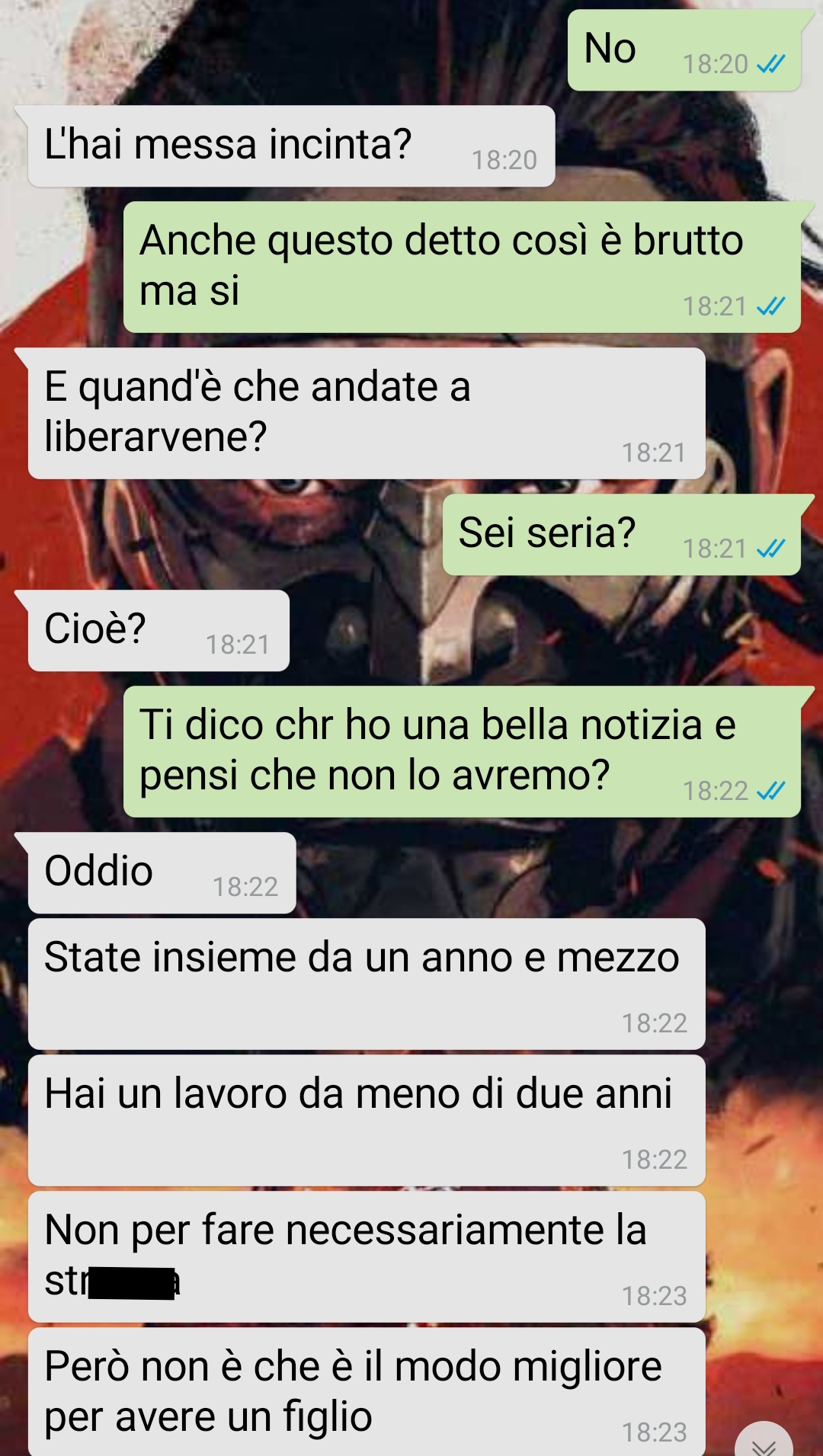Tap 'State insieme da un anno e mezzo' message
This screenshot has width=823, height=1456.
click(367, 984)
